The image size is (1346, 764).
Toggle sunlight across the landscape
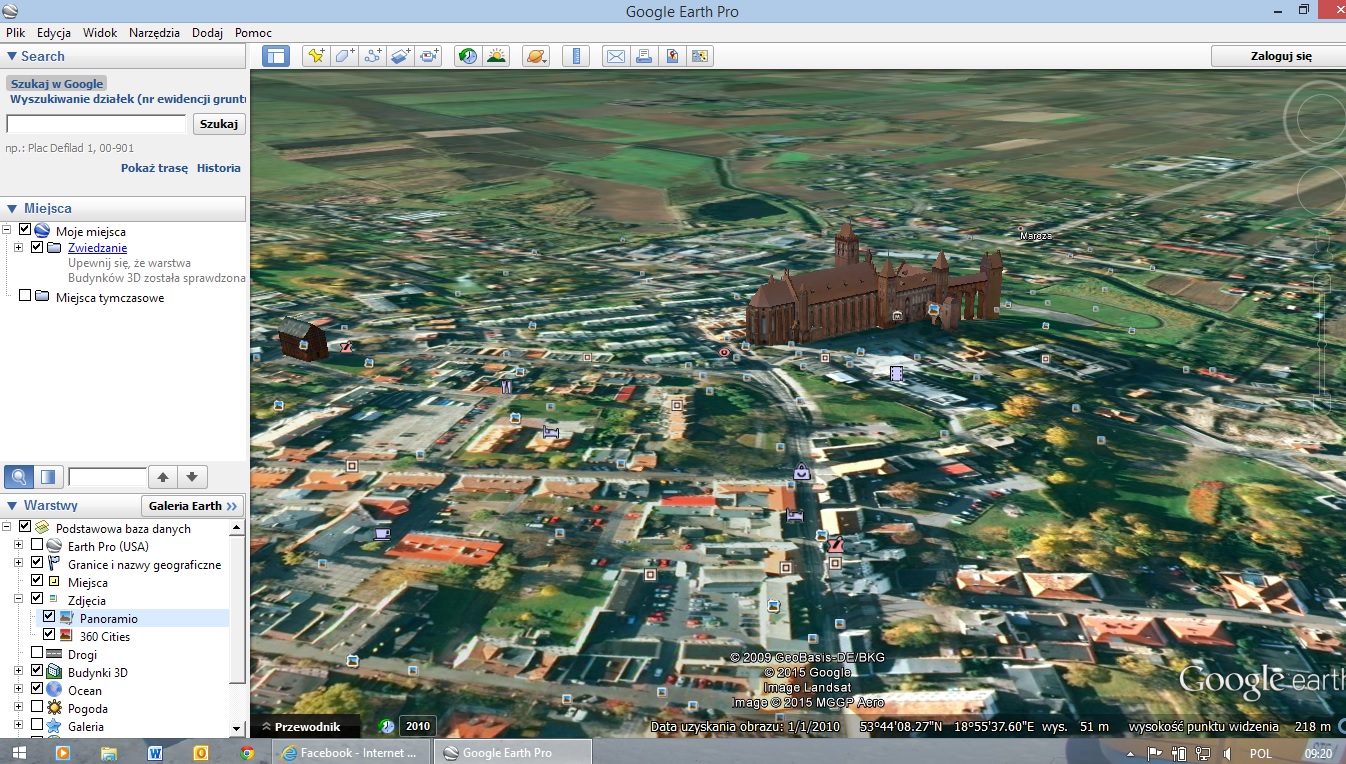pyautogui.click(x=496, y=56)
